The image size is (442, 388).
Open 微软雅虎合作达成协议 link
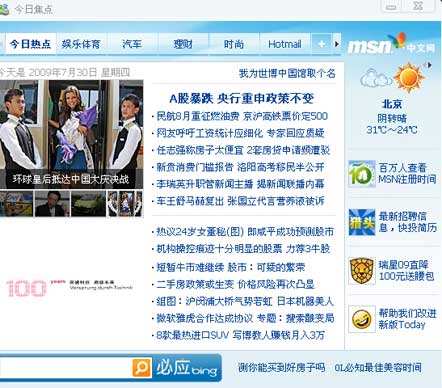pyautogui.click(x=205, y=318)
